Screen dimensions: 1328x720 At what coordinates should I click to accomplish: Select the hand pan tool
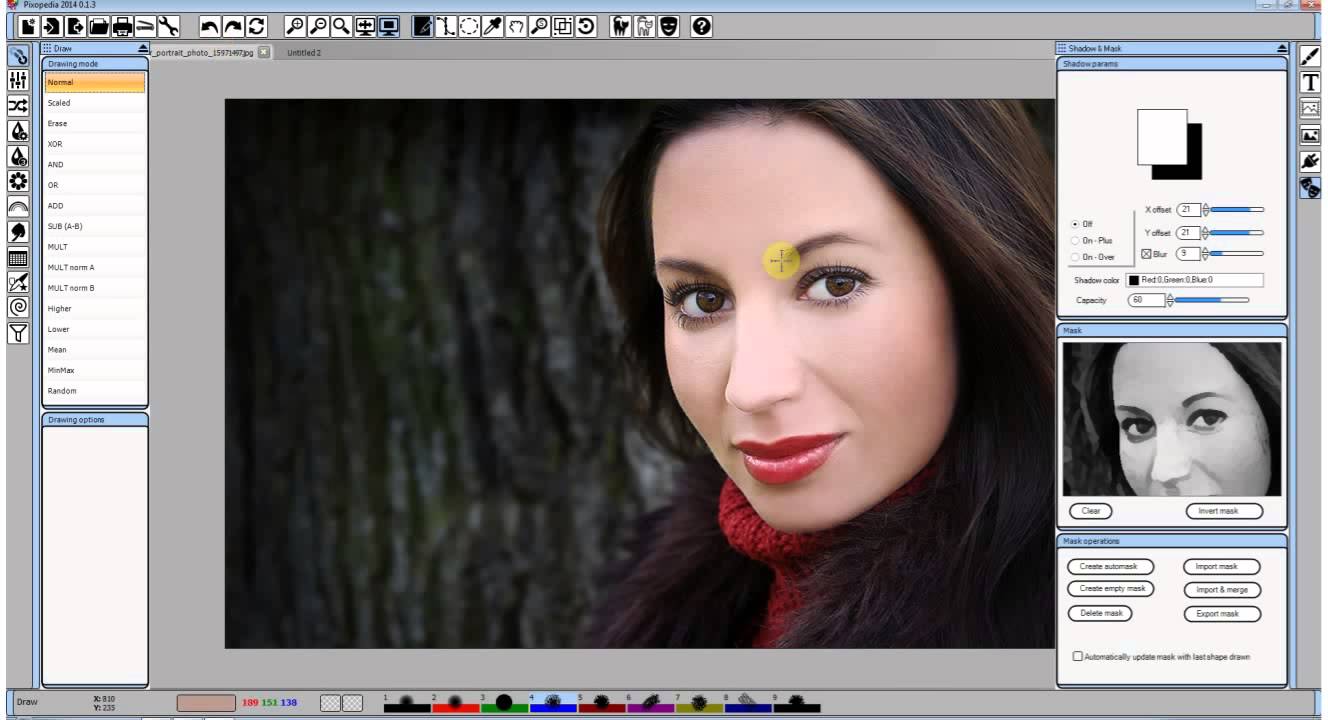[516, 27]
